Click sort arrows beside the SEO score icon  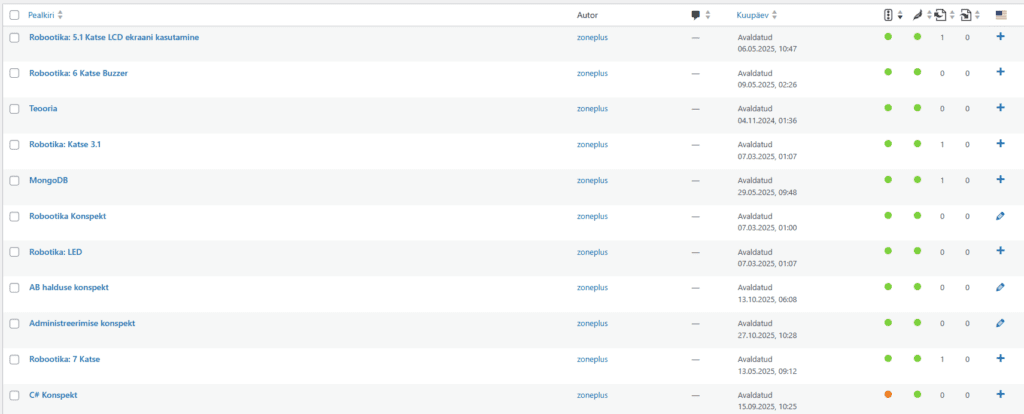[x=900, y=15]
